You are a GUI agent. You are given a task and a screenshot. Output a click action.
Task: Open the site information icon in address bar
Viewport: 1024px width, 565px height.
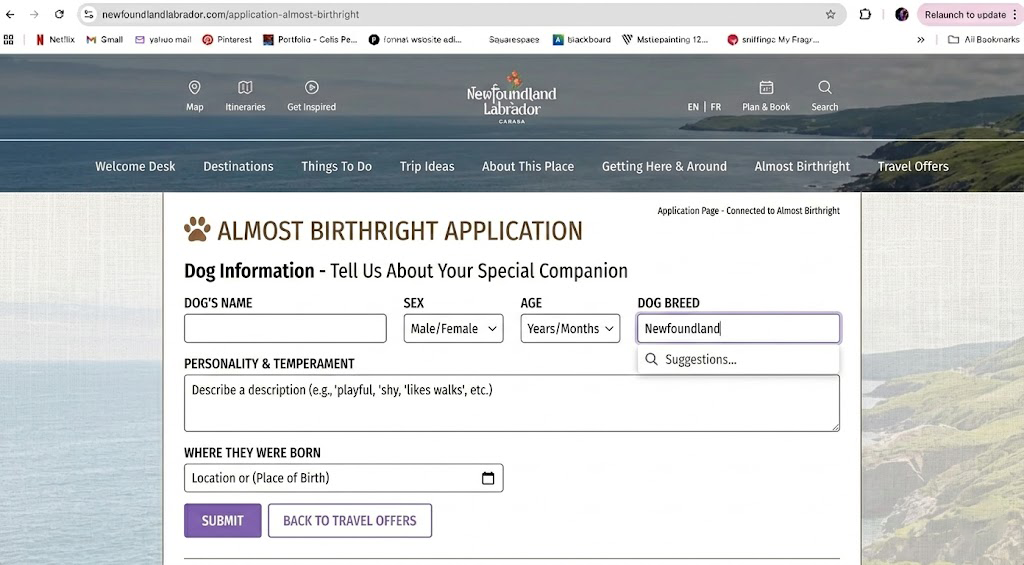tap(89, 14)
